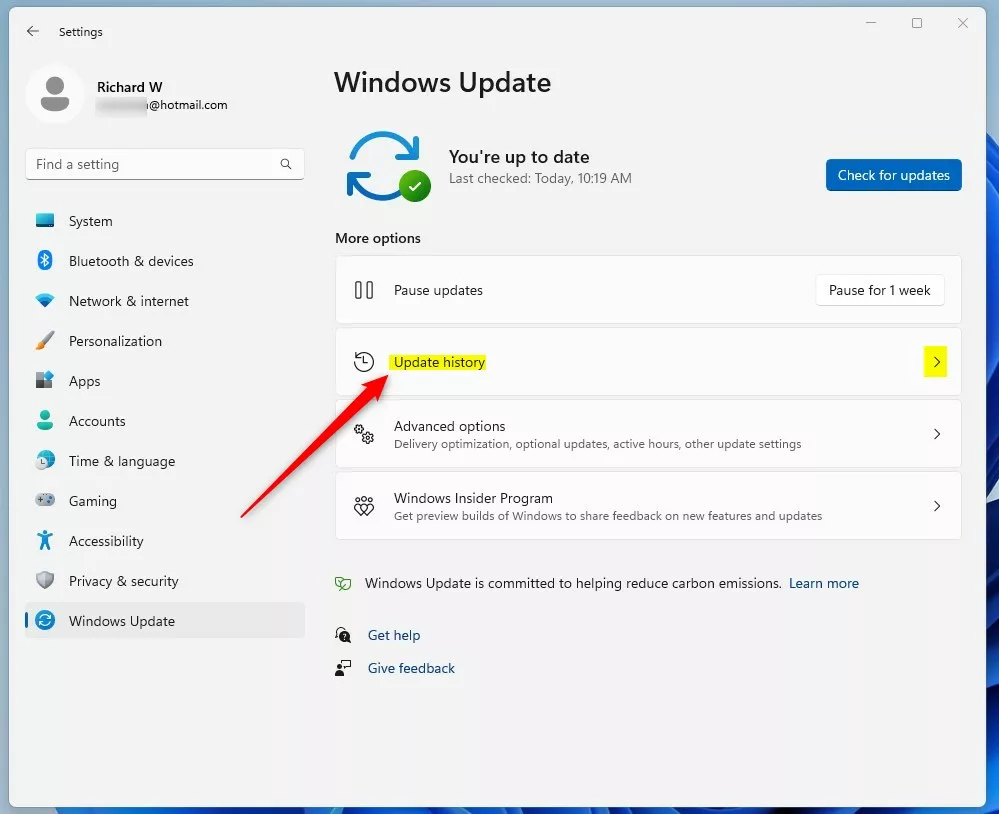Click the Privacy shield icon
Image resolution: width=999 pixels, height=814 pixels.
coord(45,580)
